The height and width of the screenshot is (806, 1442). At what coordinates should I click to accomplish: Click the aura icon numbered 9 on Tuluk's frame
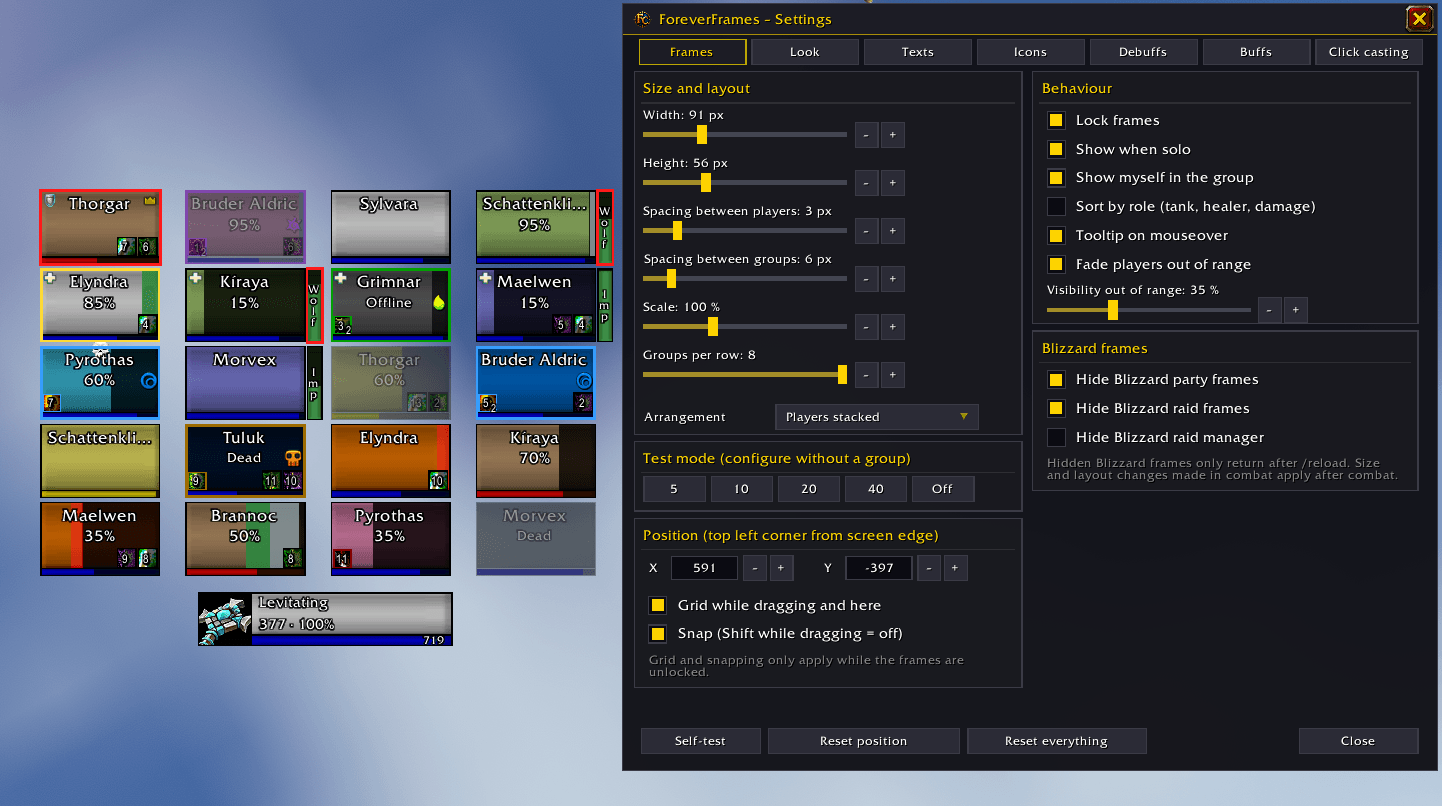tap(198, 480)
